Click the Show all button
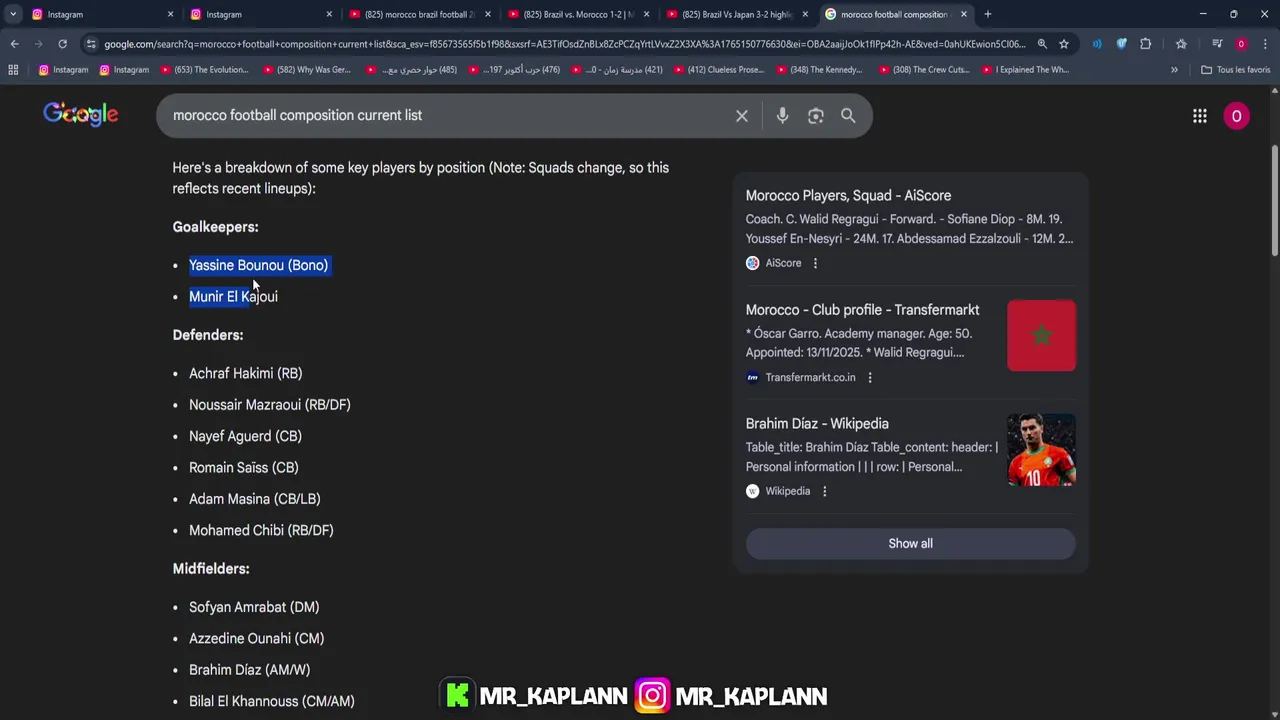This screenshot has width=1280, height=720. (910, 543)
